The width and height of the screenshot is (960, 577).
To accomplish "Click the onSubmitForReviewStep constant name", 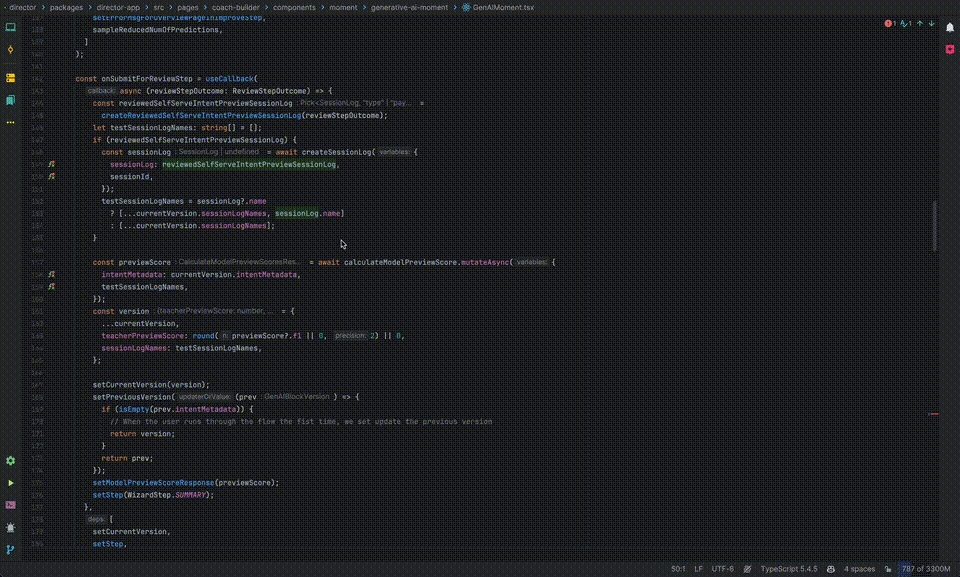I will (146, 78).
